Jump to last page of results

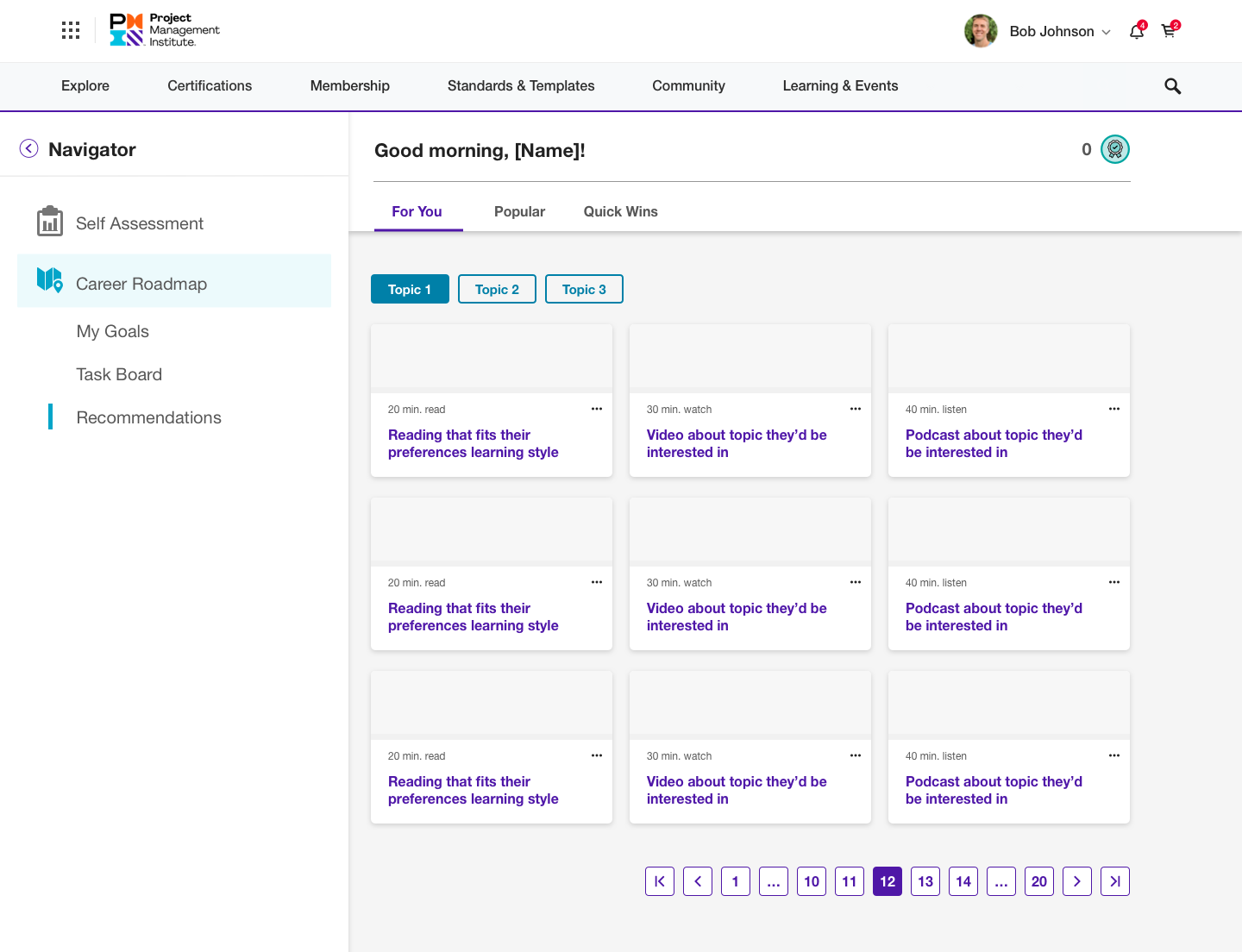pyautogui.click(x=1115, y=881)
